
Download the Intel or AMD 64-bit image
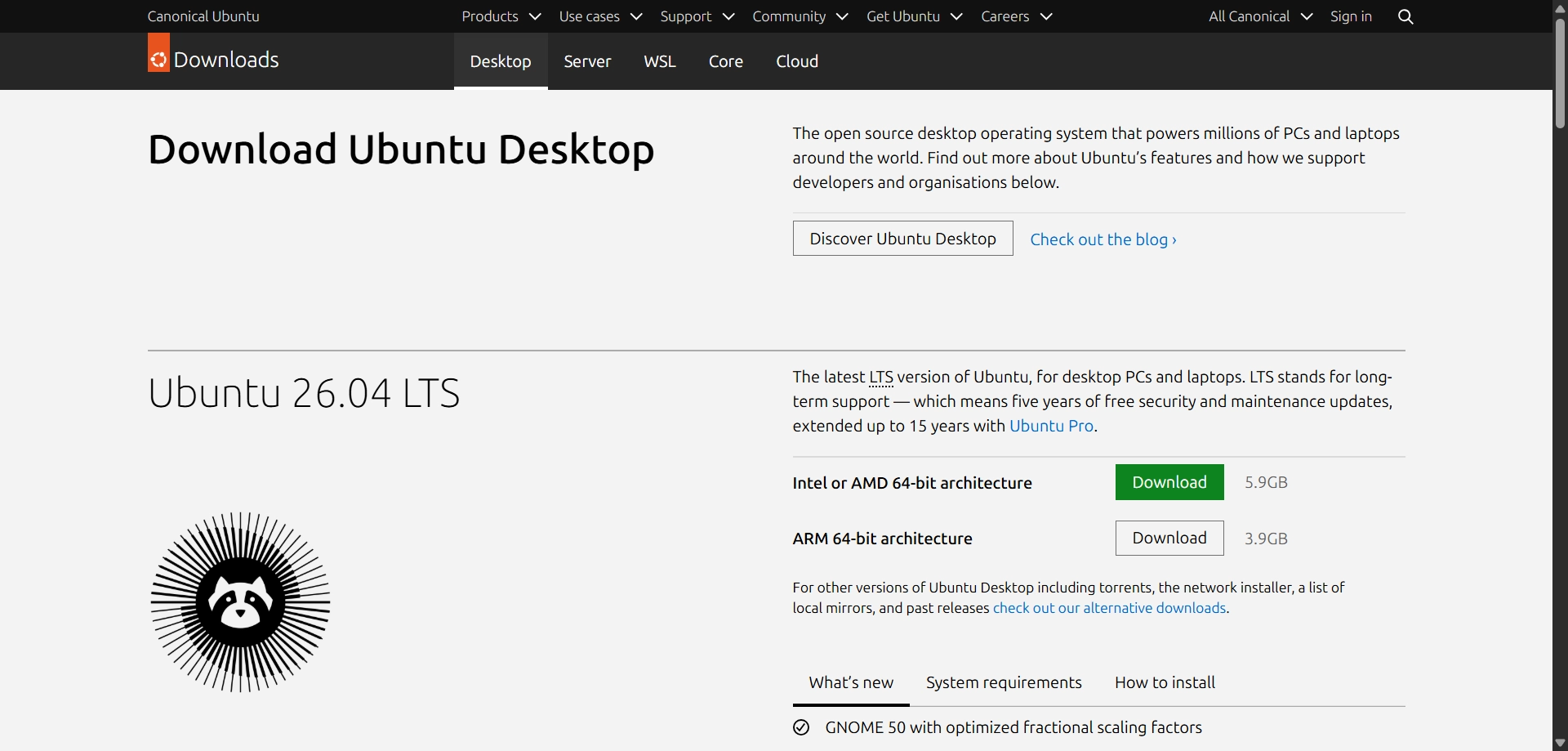[x=1169, y=482]
